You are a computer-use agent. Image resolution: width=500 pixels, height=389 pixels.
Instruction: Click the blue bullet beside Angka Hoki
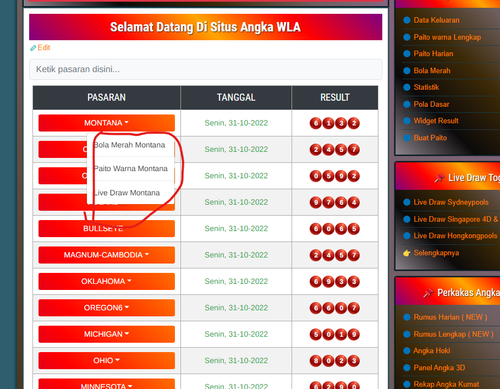[407, 351]
